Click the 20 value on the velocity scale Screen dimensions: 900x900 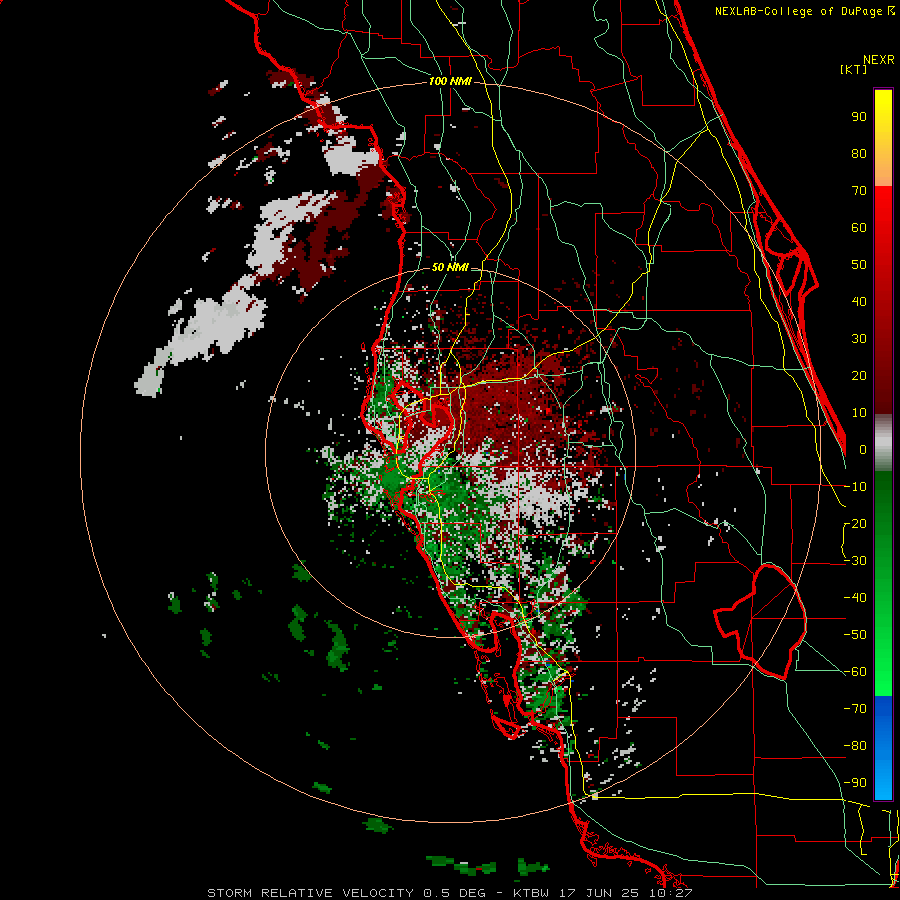point(859,376)
